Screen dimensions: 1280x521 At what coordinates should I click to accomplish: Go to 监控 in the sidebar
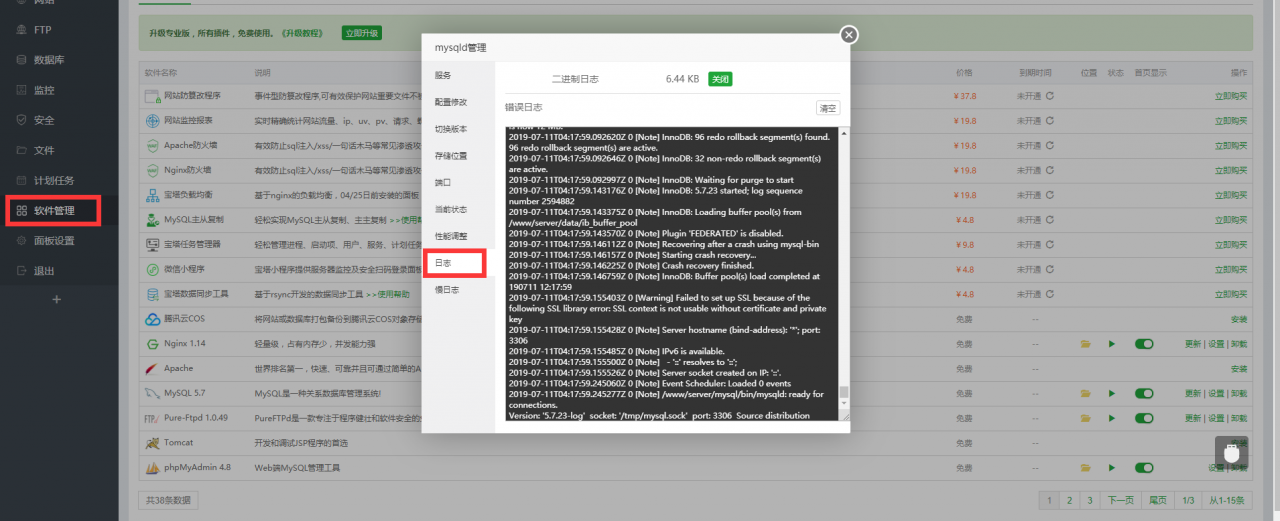[x=44, y=90]
